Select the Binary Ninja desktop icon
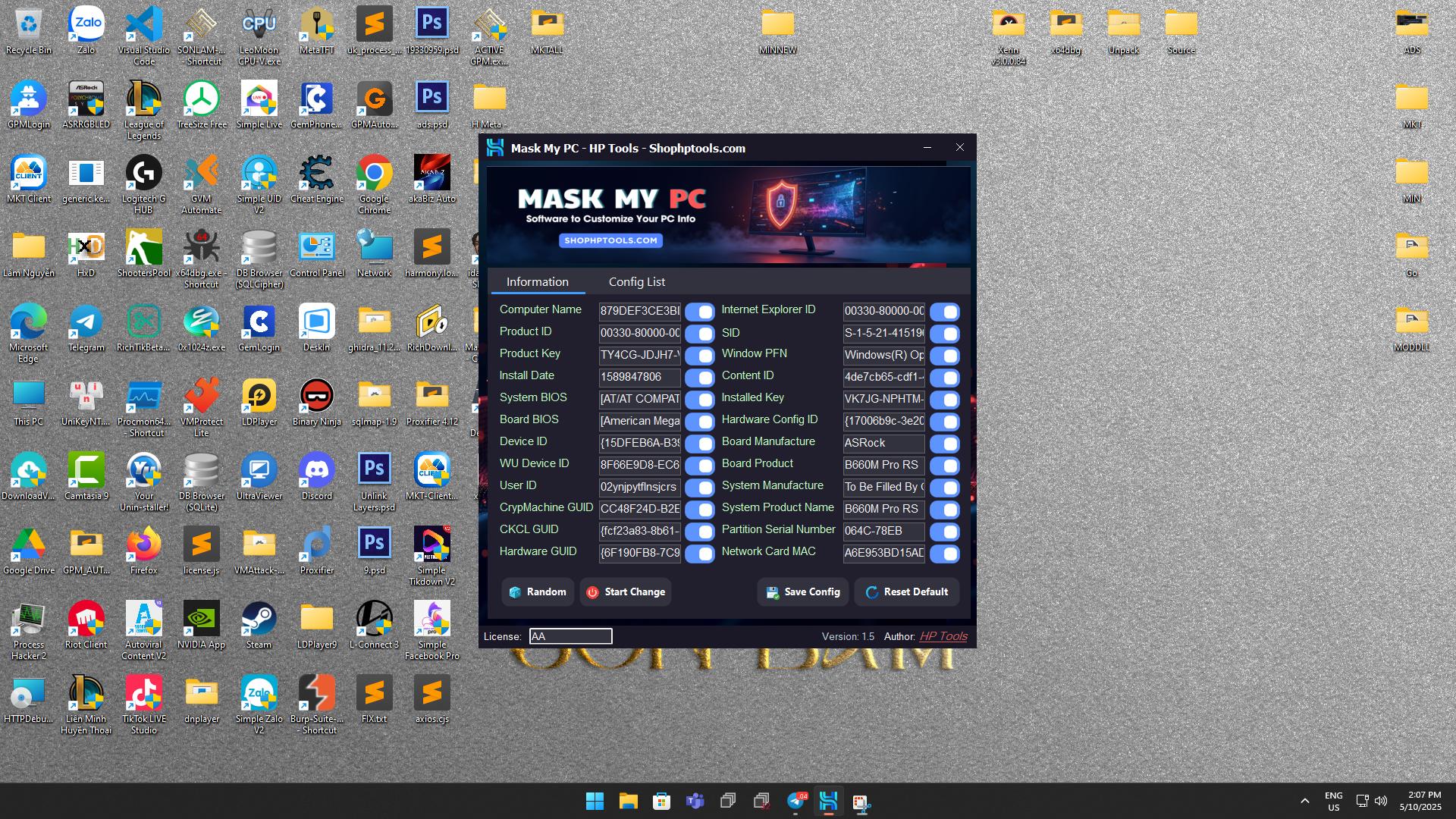The image size is (1456, 819). point(317,402)
